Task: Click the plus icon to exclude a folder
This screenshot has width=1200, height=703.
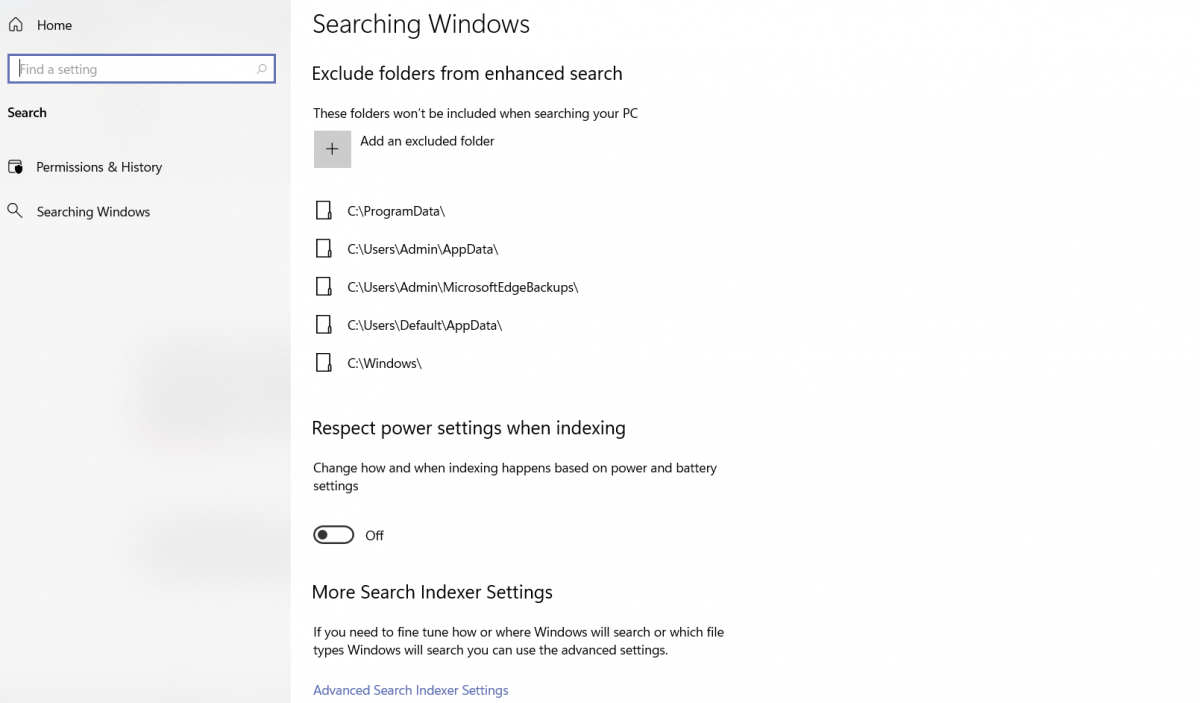Action: click(332, 148)
